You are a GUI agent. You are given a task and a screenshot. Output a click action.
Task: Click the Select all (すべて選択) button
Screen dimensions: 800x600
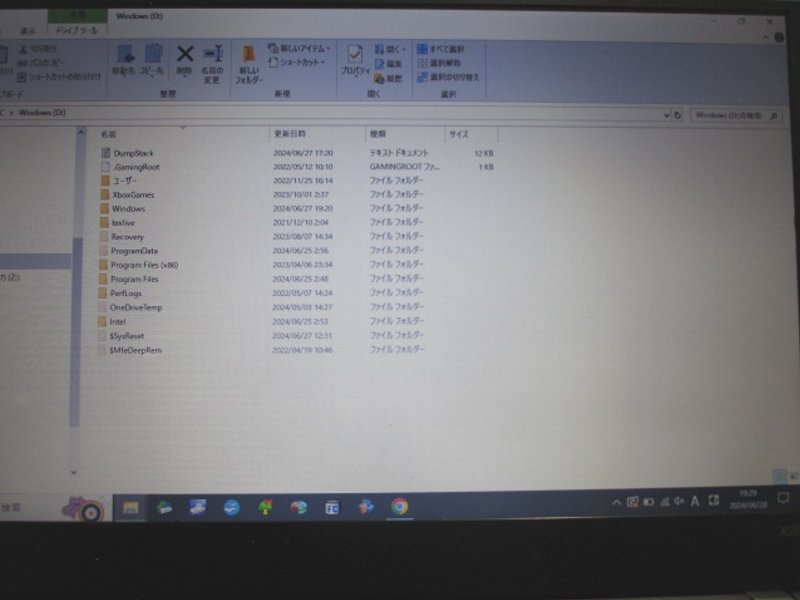click(x=441, y=49)
